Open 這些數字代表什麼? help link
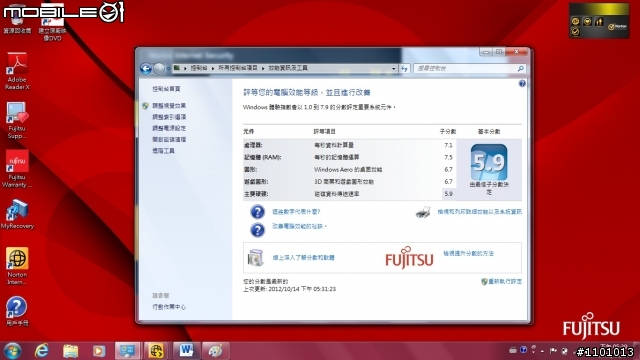Viewport: 640px width, 360px height. (x=296, y=212)
